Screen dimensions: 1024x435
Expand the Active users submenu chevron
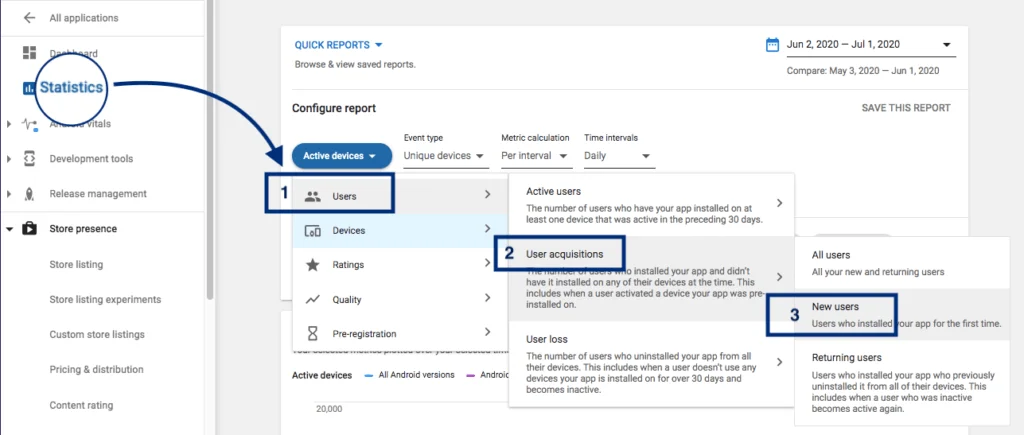[779, 203]
